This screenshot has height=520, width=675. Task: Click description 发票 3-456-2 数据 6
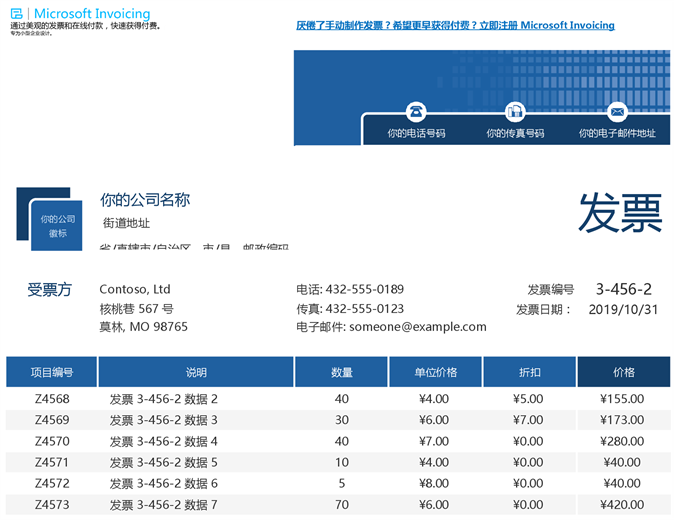[x=164, y=483]
